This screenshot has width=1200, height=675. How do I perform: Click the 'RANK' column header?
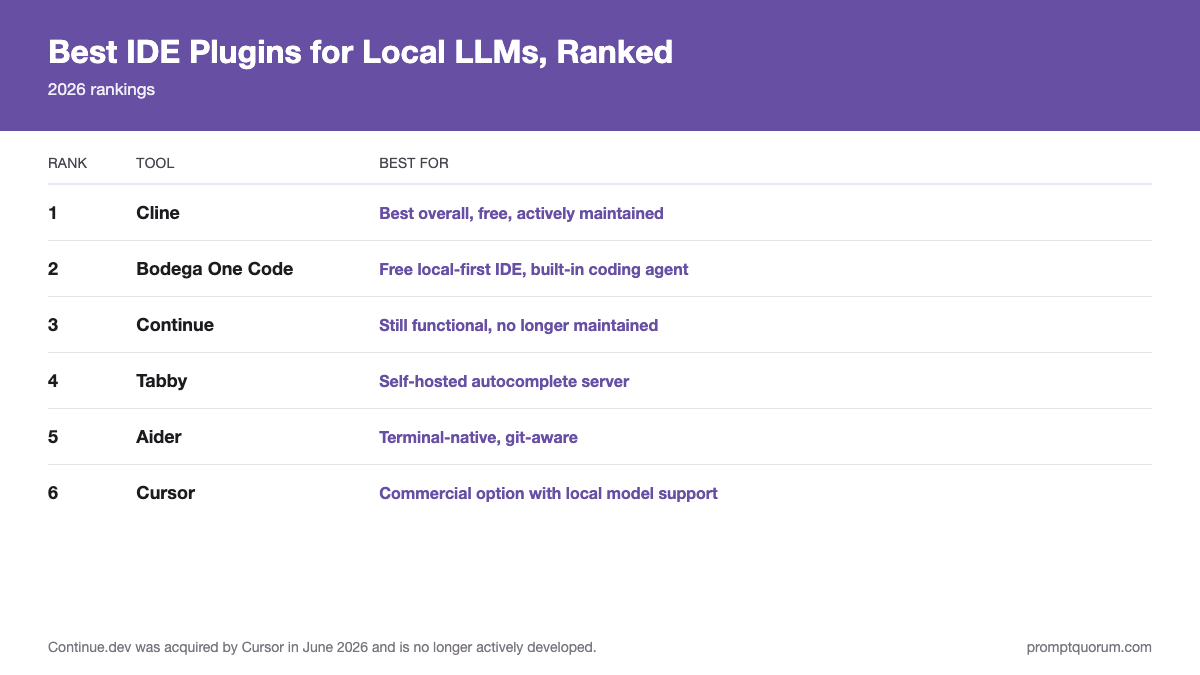pyautogui.click(x=68, y=163)
